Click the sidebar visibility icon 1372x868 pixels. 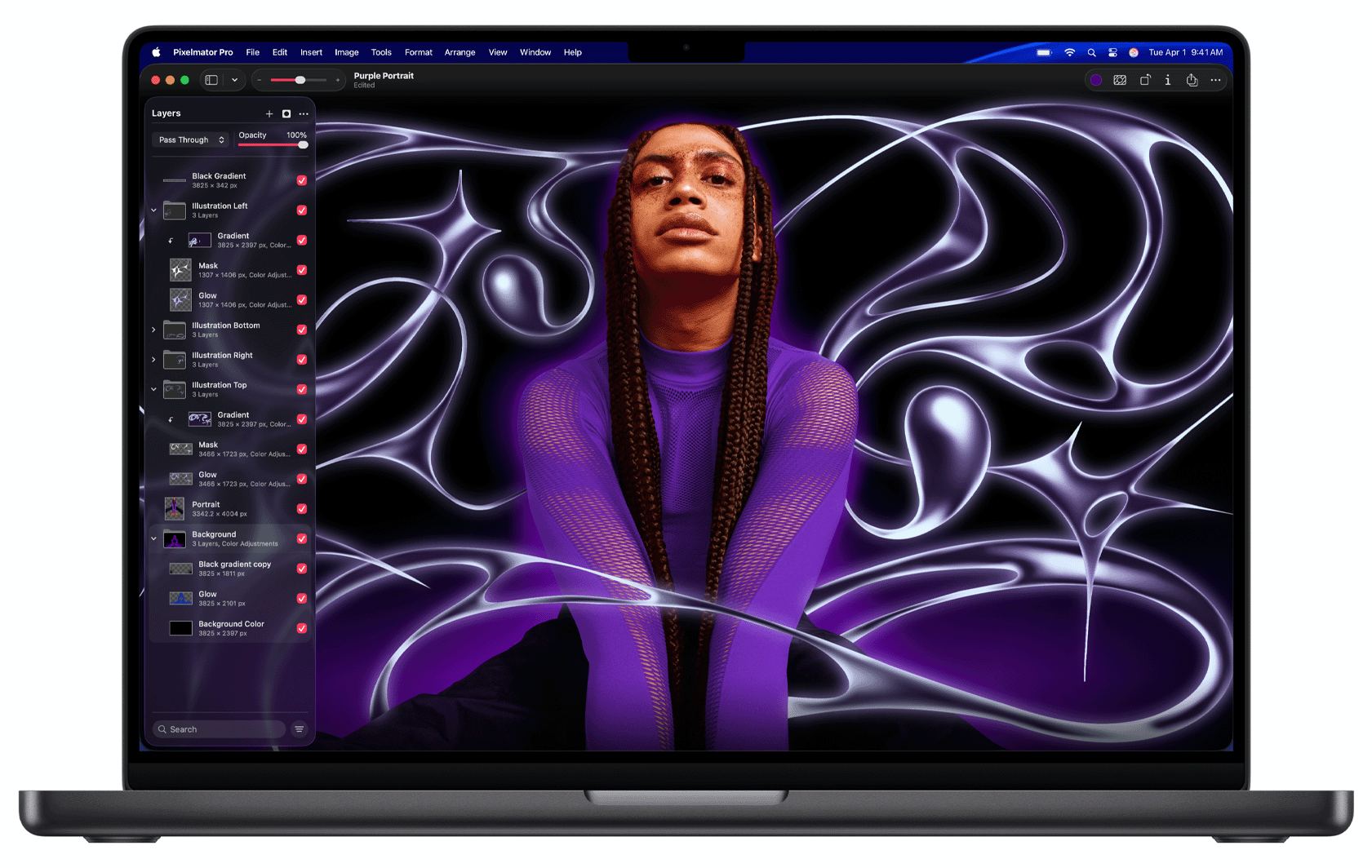(x=211, y=80)
